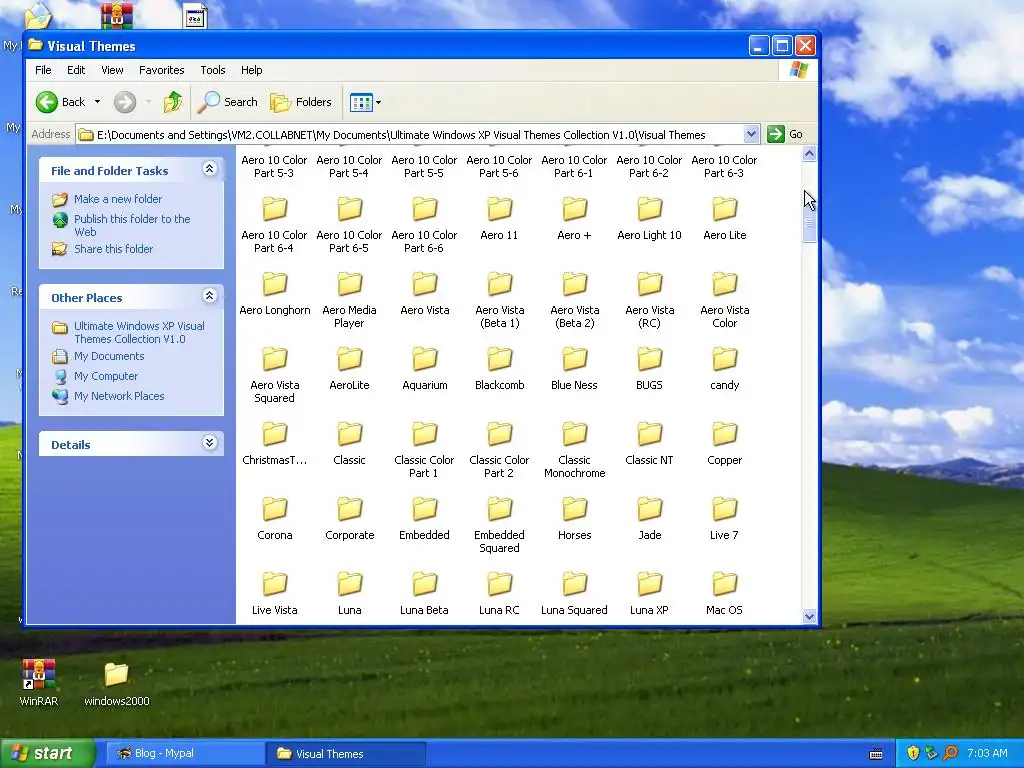Viewport: 1024px width, 768px height.
Task: Click the scroll down arrow of file list
Action: (809, 616)
